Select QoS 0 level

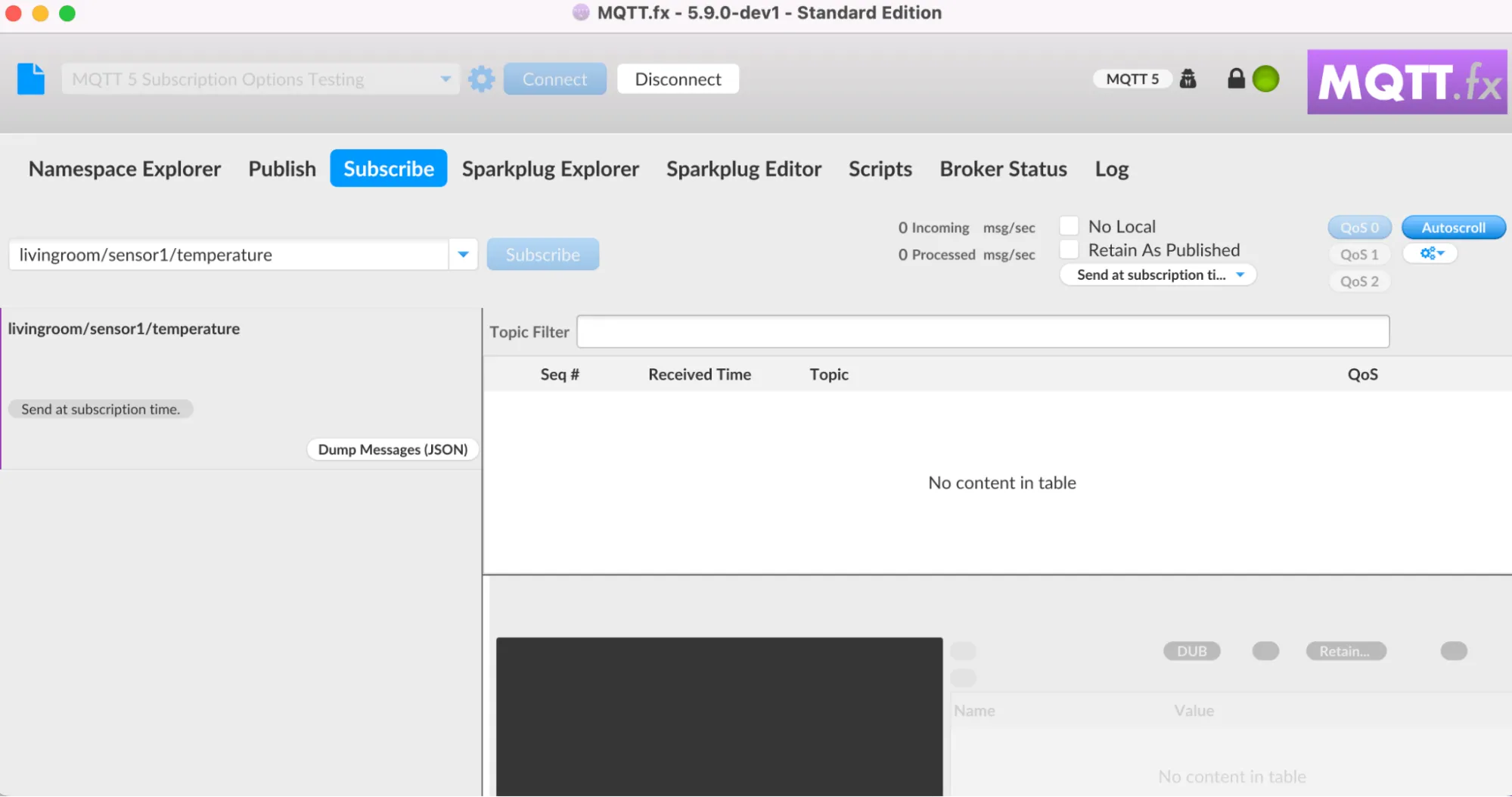[x=1359, y=227]
